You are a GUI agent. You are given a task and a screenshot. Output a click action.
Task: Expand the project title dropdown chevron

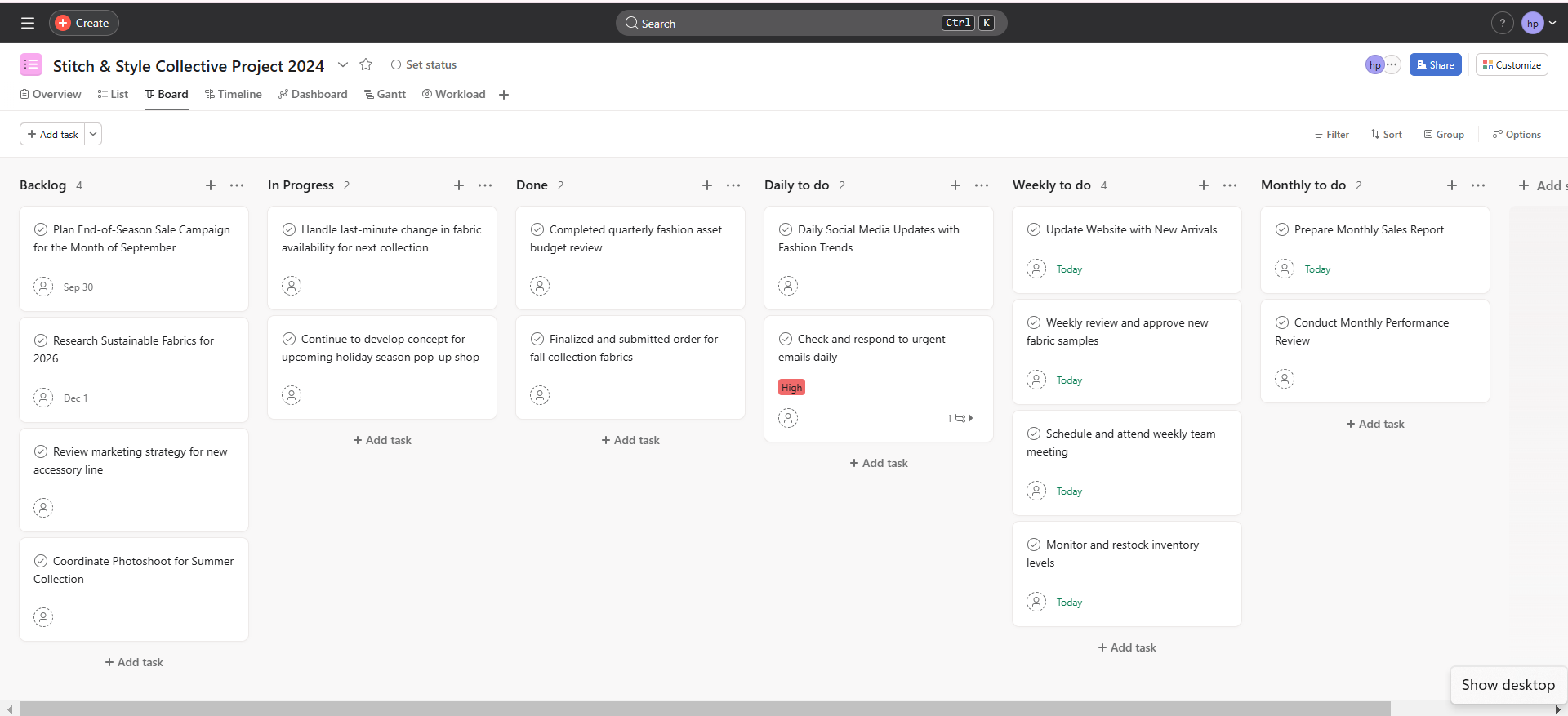tap(343, 64)
